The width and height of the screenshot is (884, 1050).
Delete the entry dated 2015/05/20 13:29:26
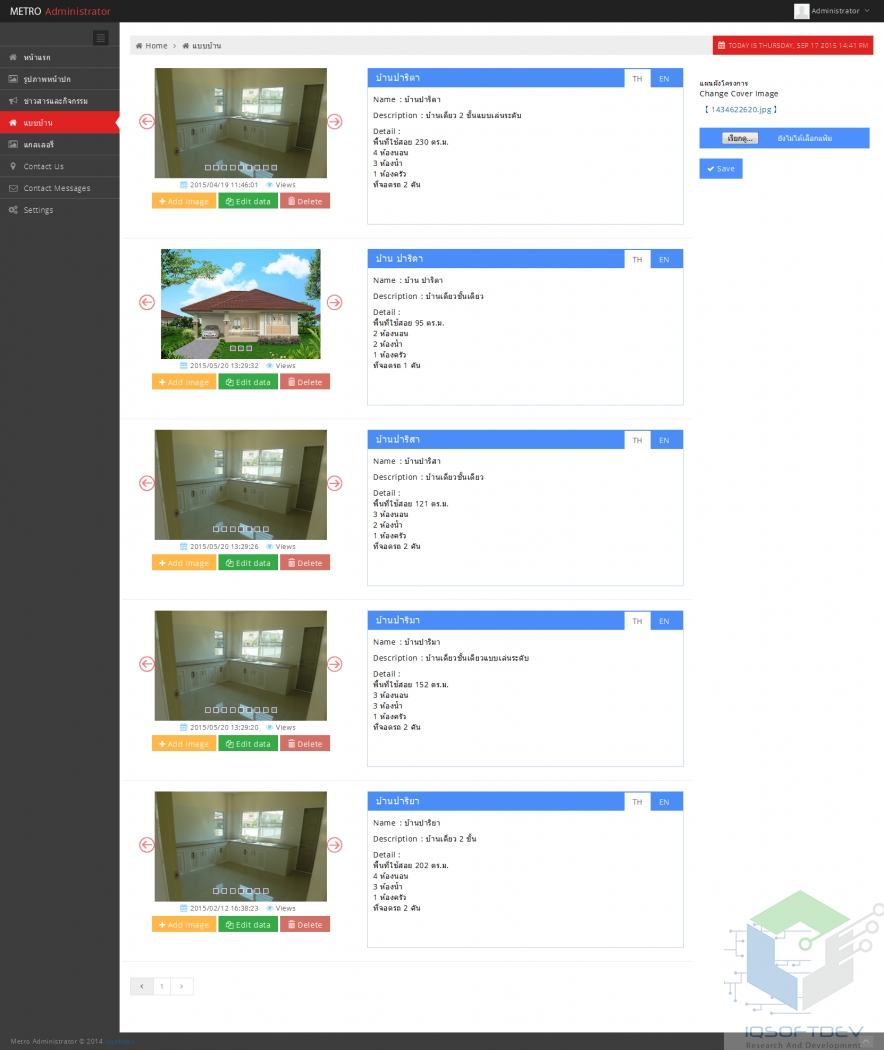pos(305,562)
